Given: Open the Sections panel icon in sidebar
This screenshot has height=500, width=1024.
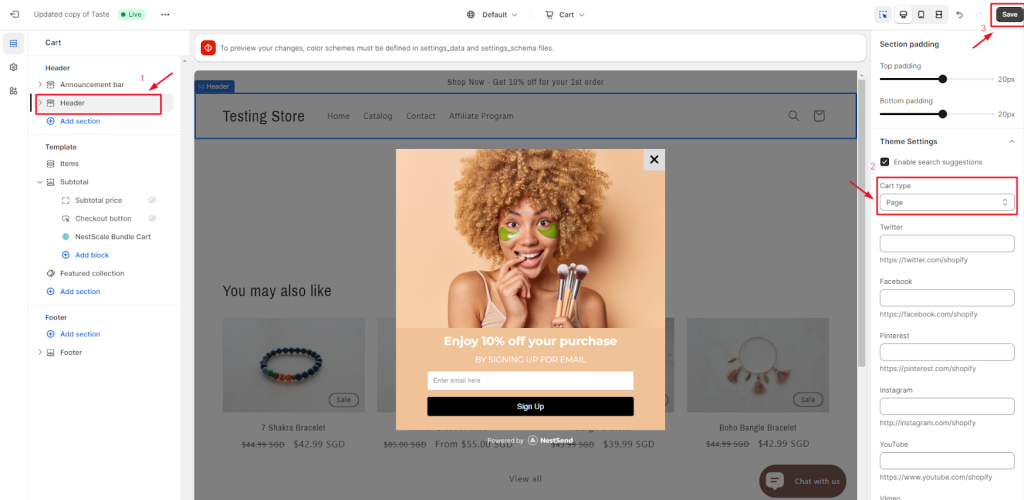Looking at the screenshot, I should (14, 43).
